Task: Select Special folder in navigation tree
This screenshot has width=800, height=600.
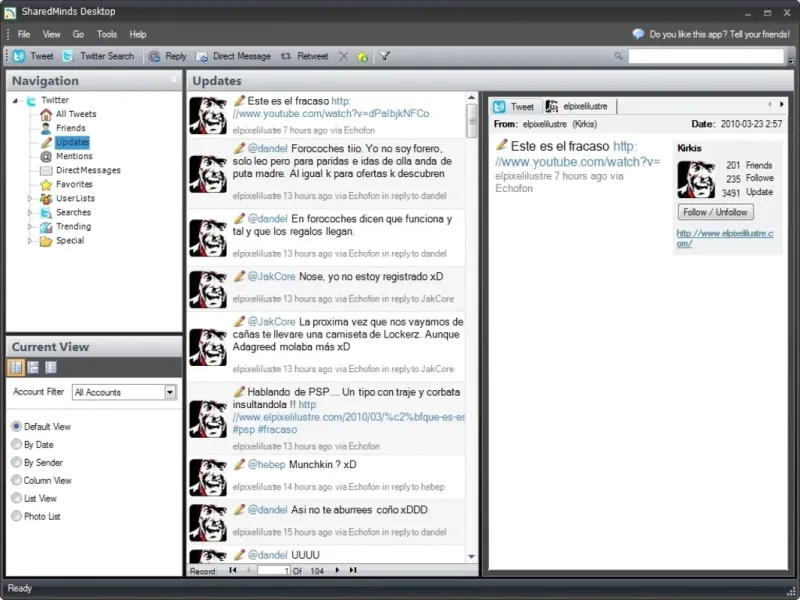Action: [70, 240]
